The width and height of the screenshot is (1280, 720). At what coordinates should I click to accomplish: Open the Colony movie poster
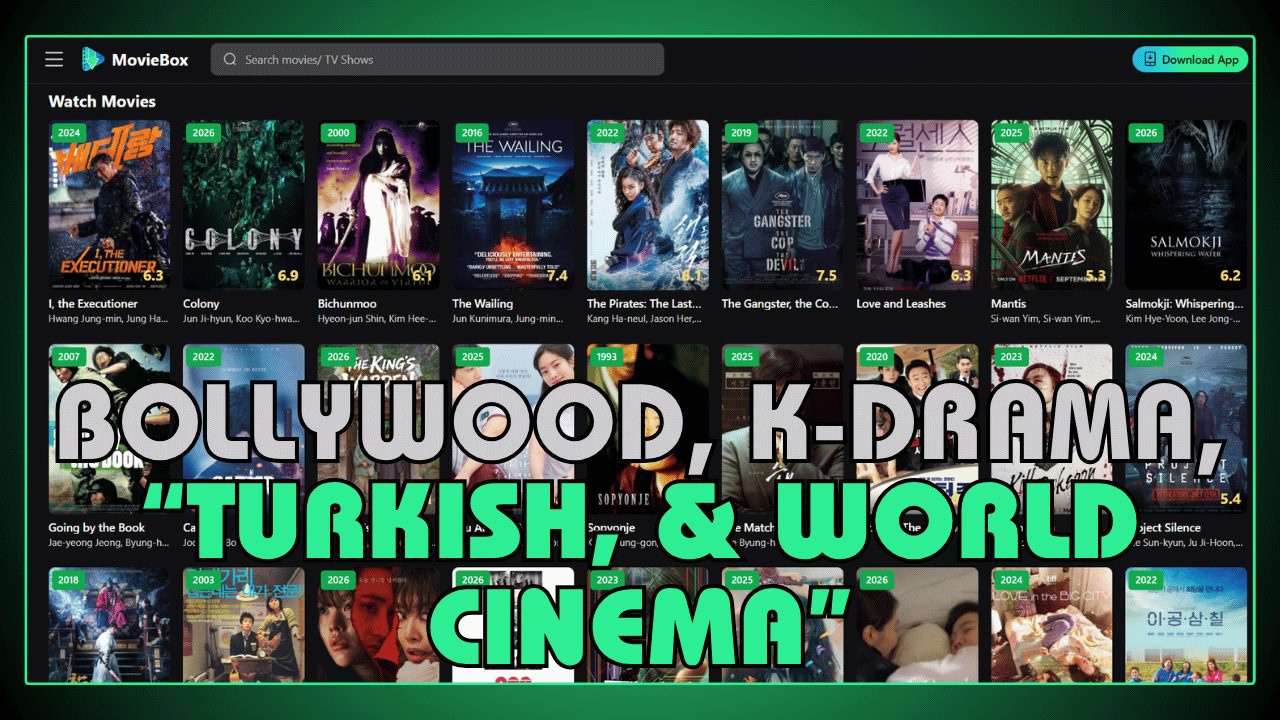244,205
